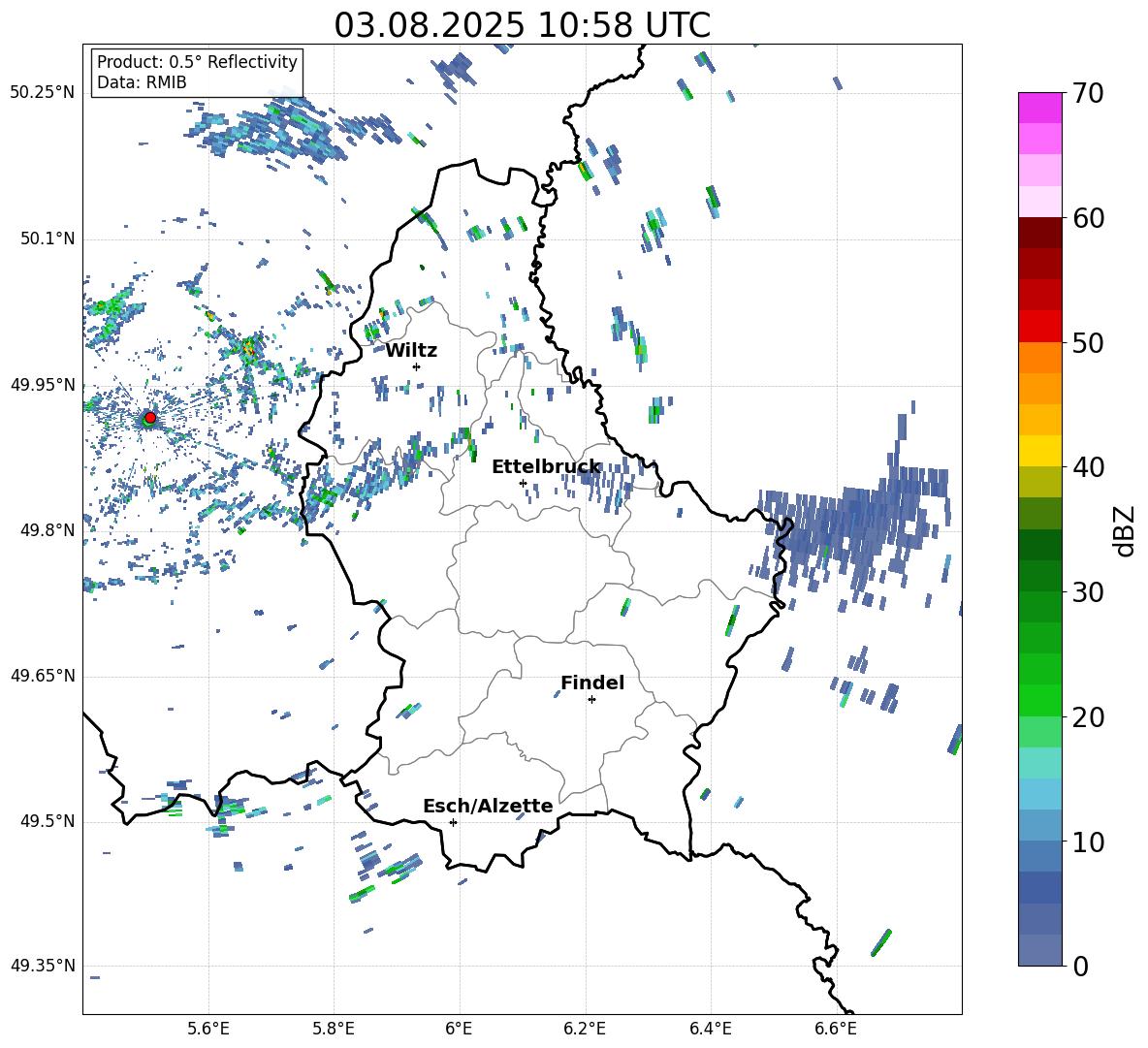This screenshot has width=1148, height=1048.
Task: Click the 40 tick on the colorbar
Action: point(1088,467)
